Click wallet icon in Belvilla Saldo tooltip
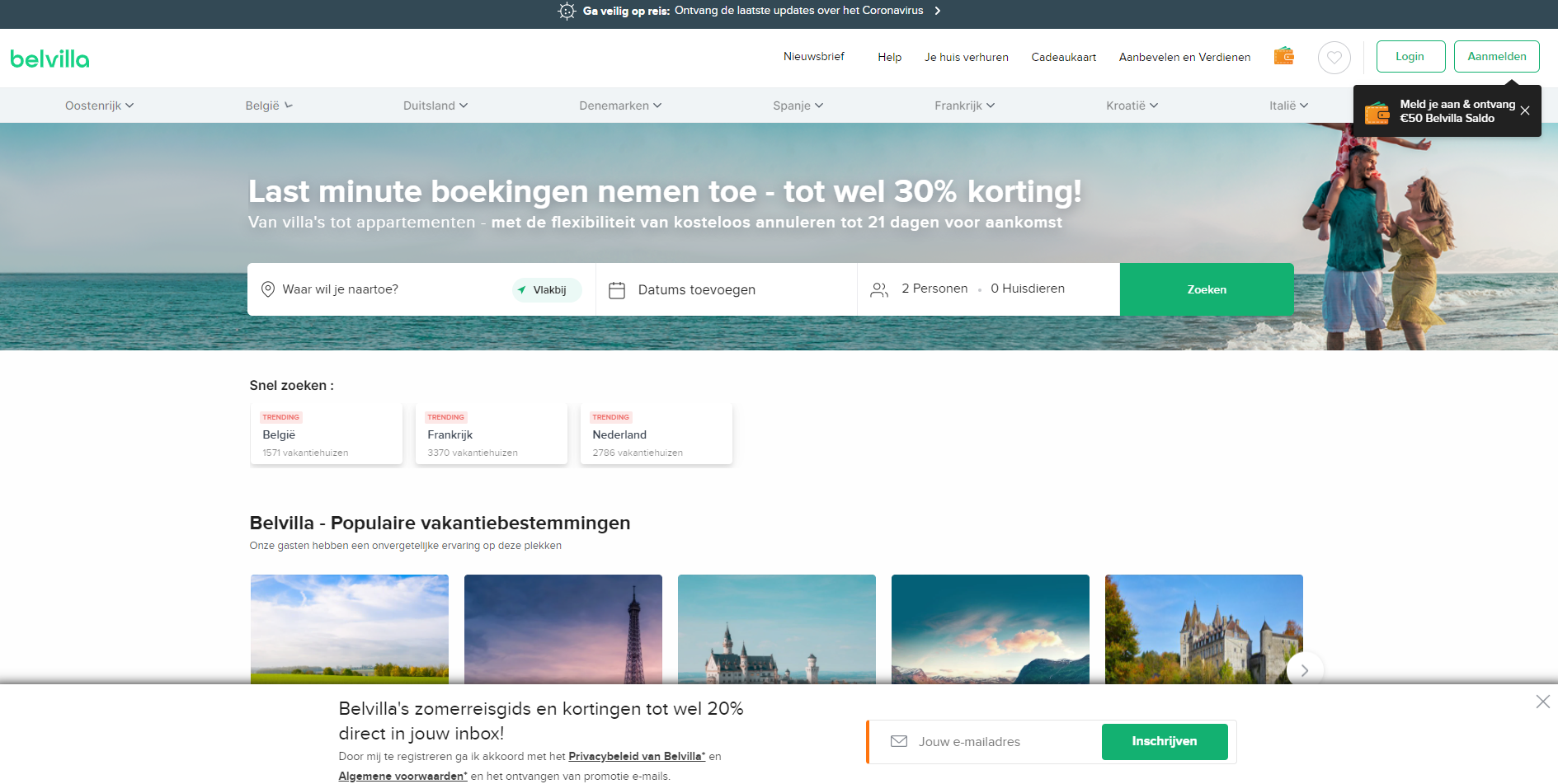This screenshot has width=1558, height=784. 1377,112
